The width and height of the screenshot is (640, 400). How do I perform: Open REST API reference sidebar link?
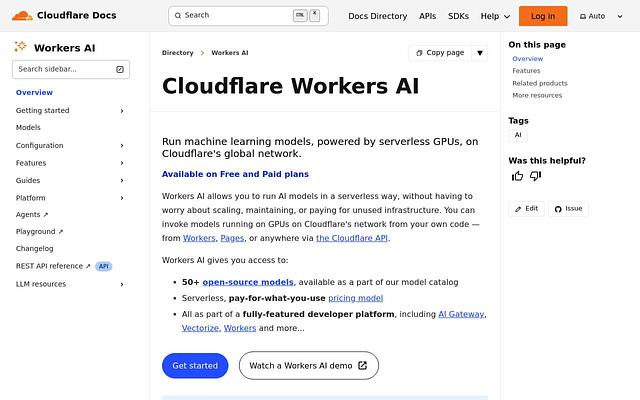point(53,266)
